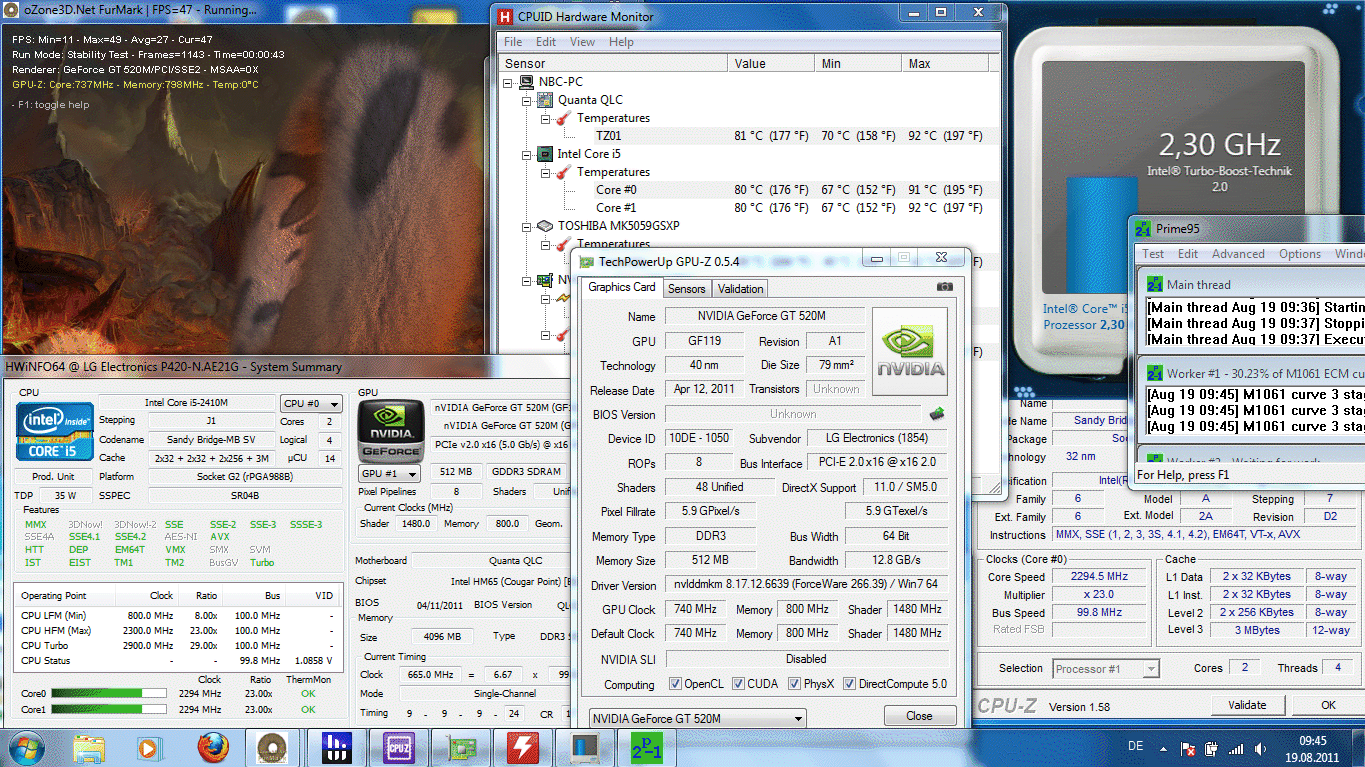Image resolution: width=1365 pixels, height=767 pixels.
Task: Switch to FurMark taskbar button
Action: click(x=270, y=747)
